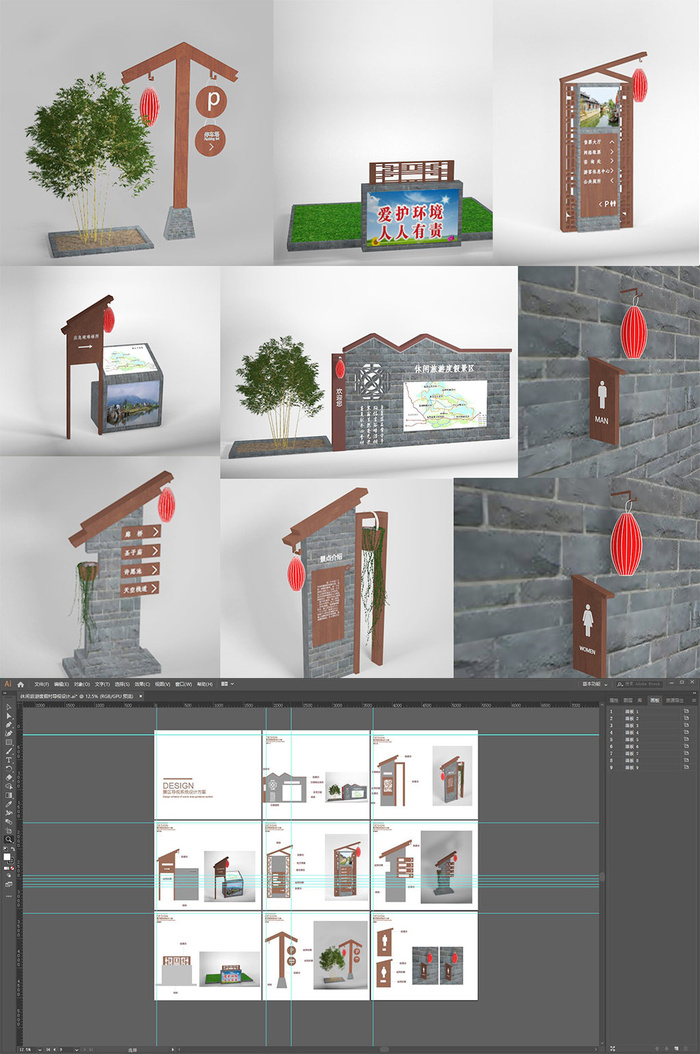Click the Illustrator Home icon
Screen dimensions: 700x1054
click(20, 684)
